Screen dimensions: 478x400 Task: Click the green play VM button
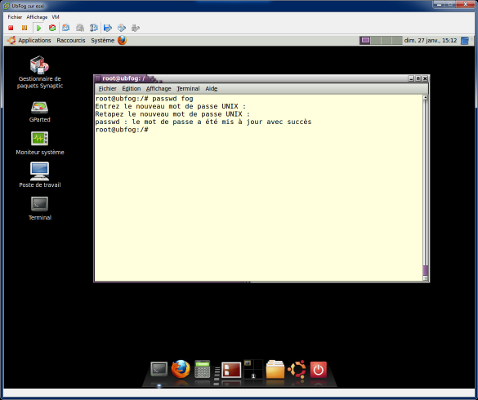point(39,28)
